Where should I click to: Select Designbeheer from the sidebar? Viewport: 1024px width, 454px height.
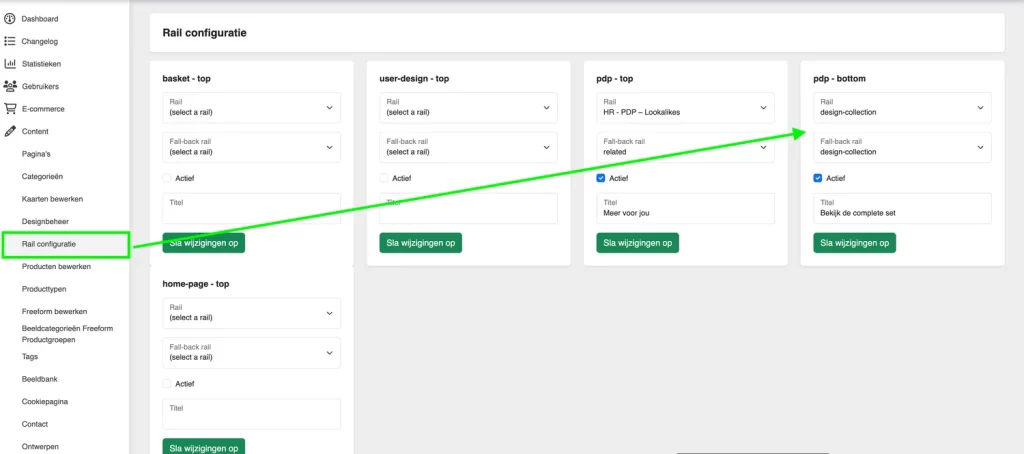pos(45,221)
